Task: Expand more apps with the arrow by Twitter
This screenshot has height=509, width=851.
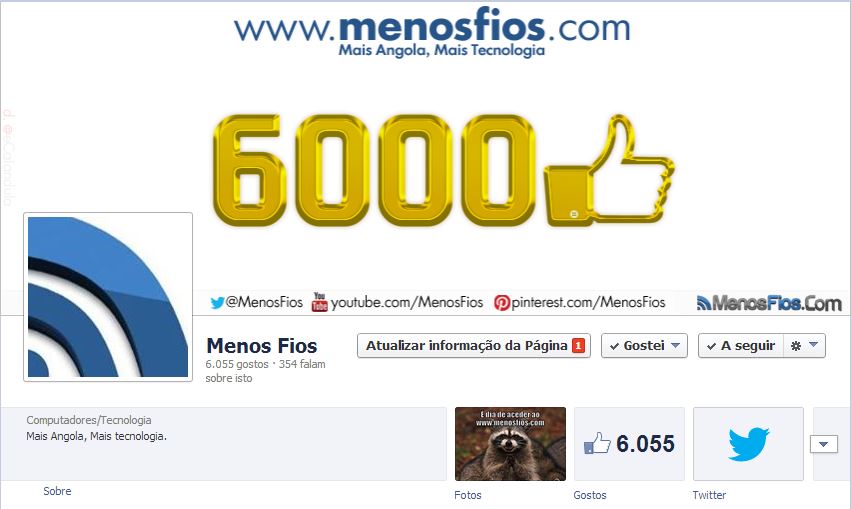Action: tap(824, 444)
